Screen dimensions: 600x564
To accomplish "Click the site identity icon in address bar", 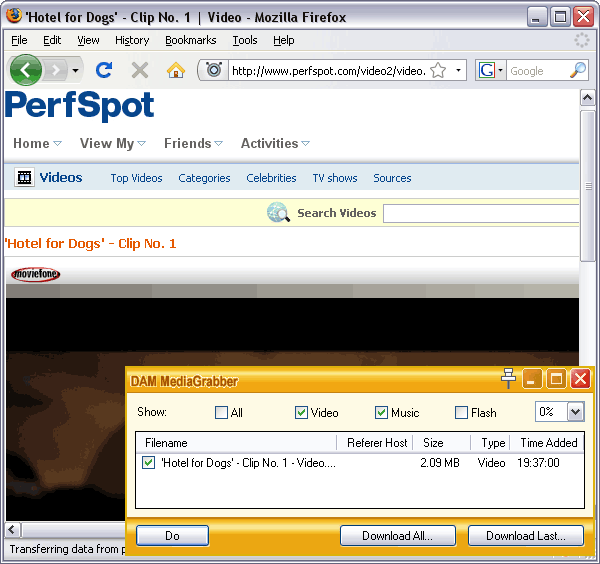I will (214, 70).
